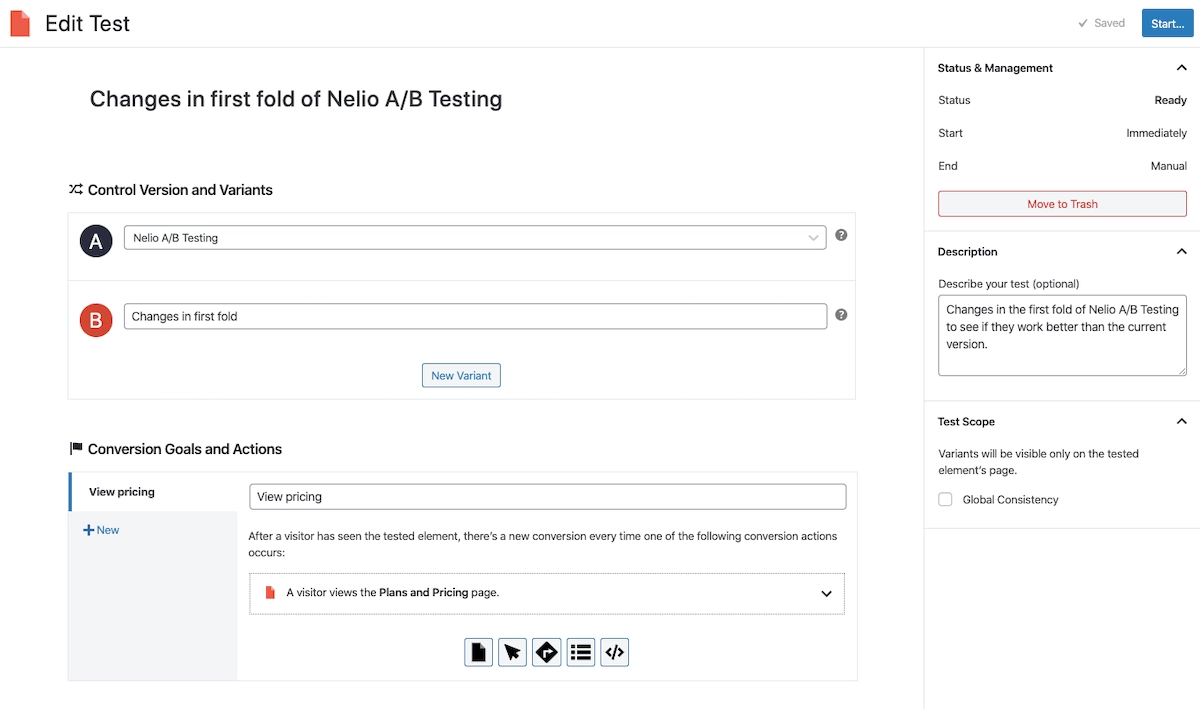Click help icon beside control version A
This screenshot has width=1200, height=709.
tap(841, 235)
